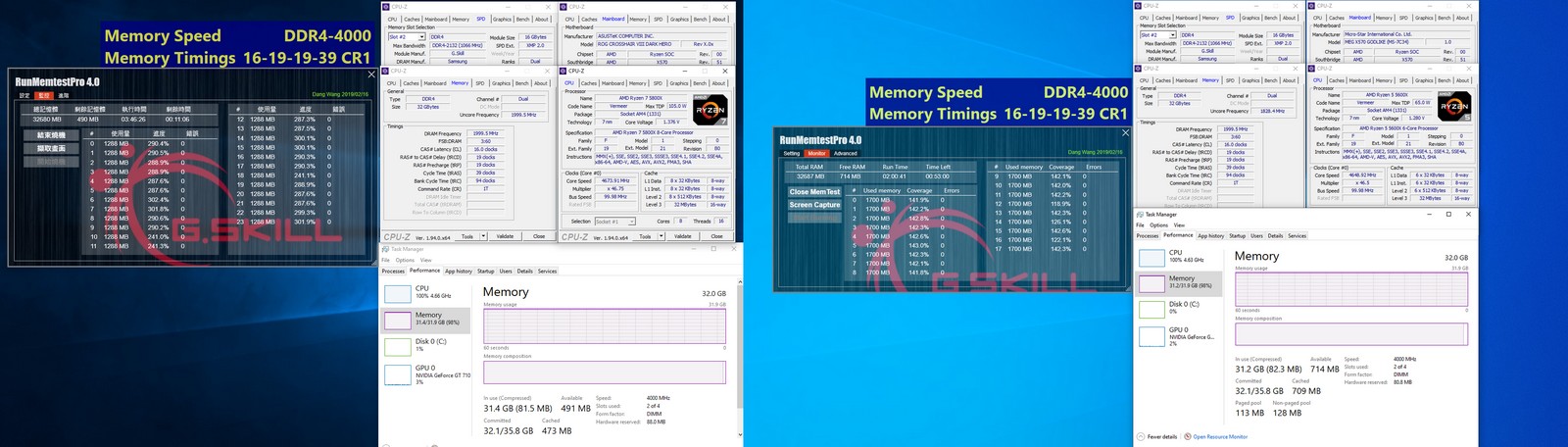Click CPU-Z title icon of the ASUS mainboard window
Screen dimensions: 1568x447
565,7
